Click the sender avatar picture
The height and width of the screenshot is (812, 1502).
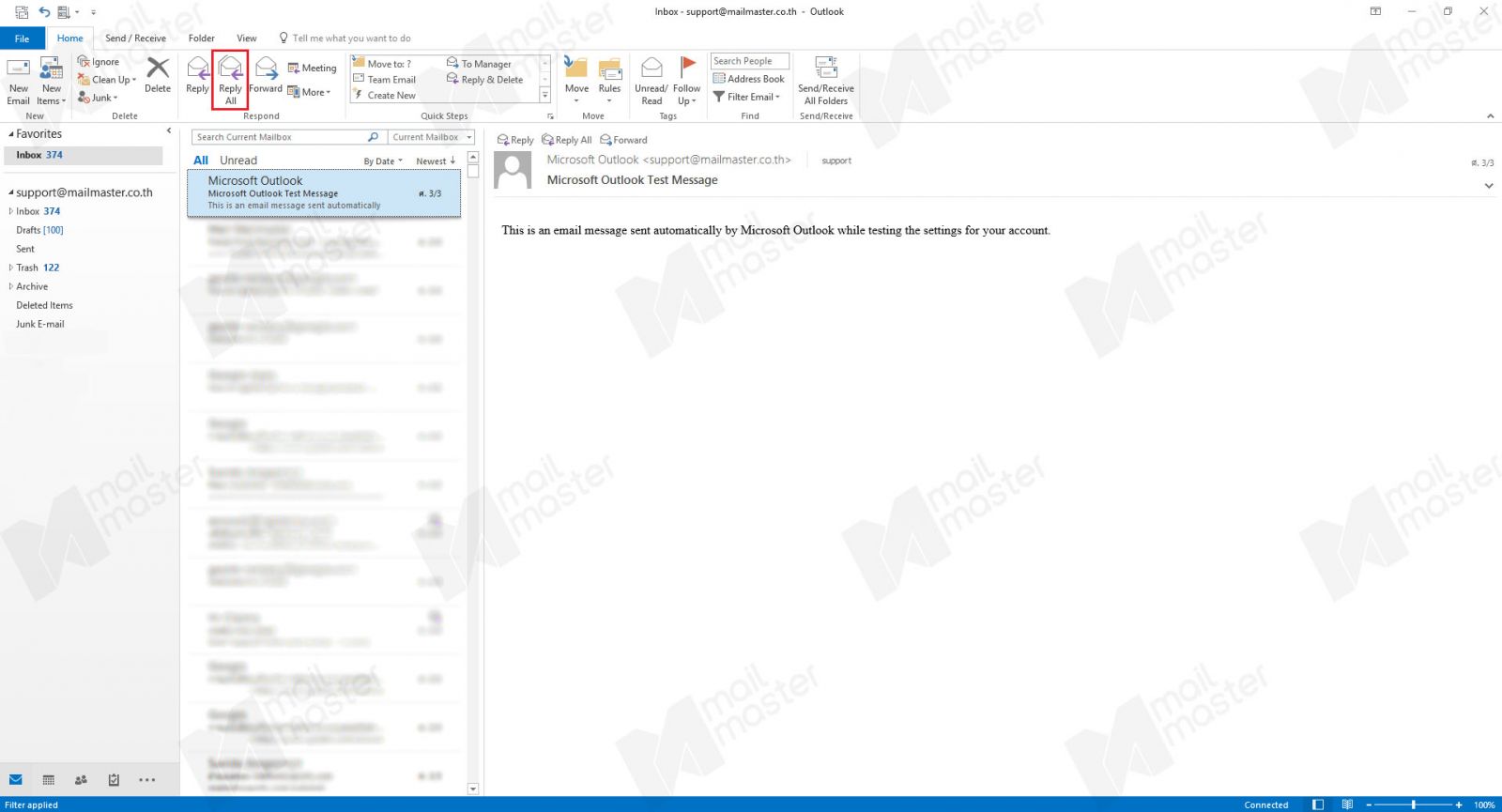tap(513, 171)
